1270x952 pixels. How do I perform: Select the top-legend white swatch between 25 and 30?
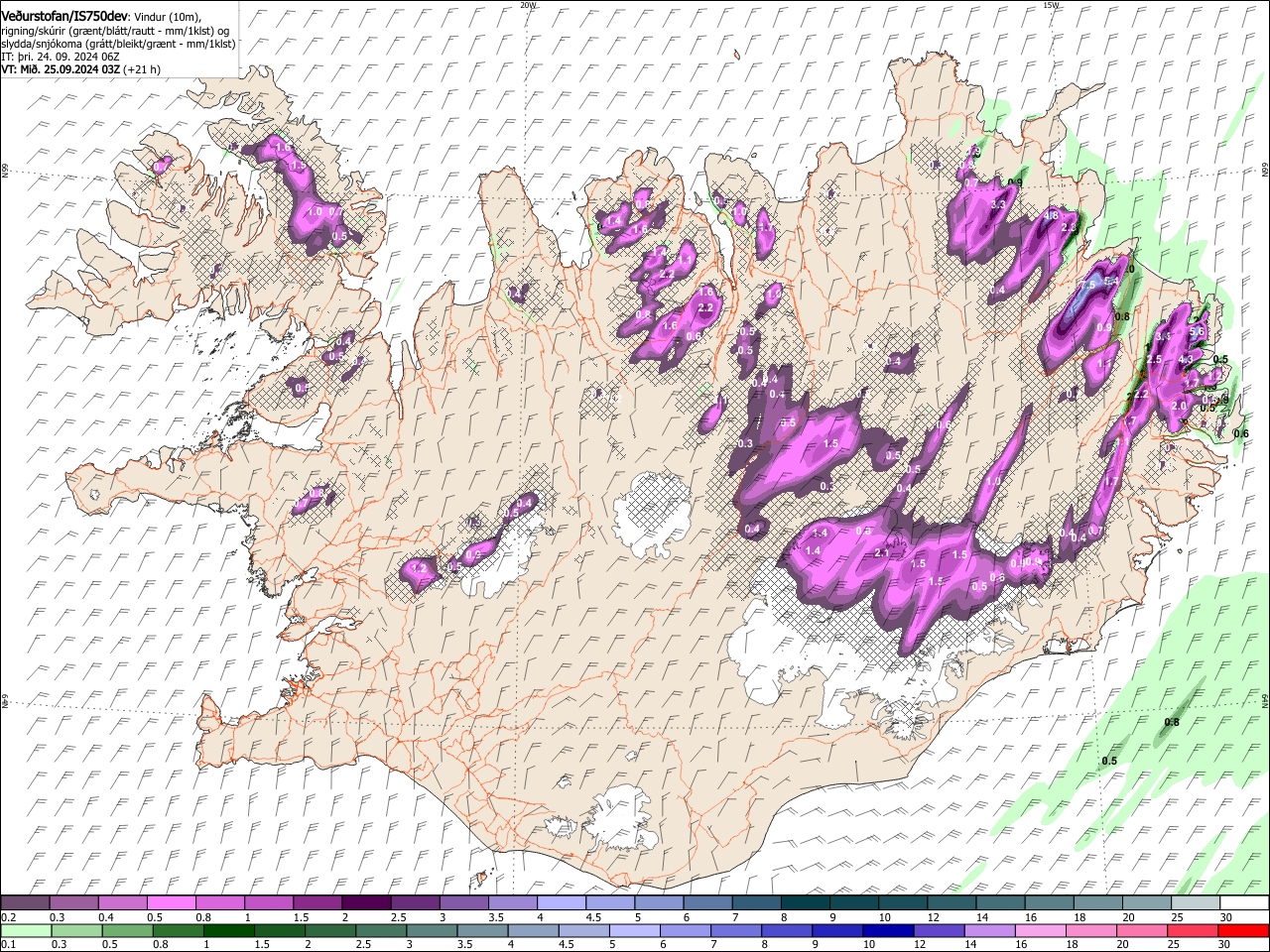click(1197, 902)
